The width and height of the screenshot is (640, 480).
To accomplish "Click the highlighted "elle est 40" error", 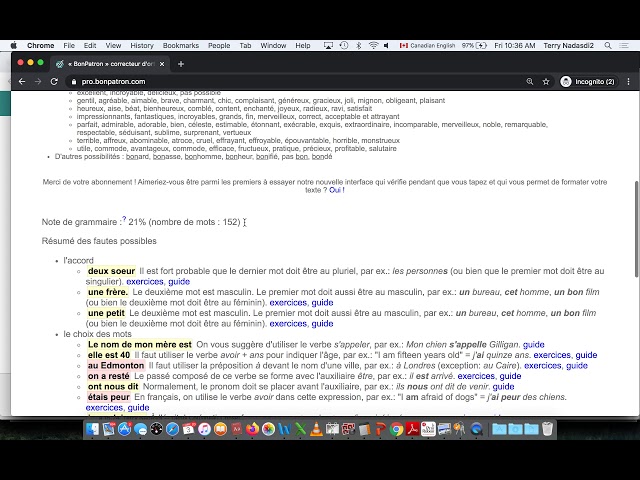I will tap(109, 355).
